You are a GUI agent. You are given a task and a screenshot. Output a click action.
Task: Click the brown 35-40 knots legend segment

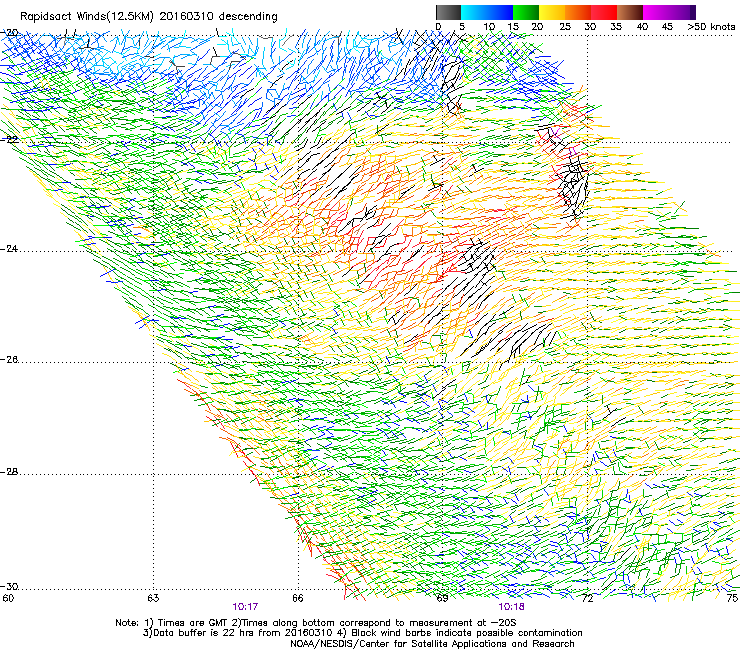click(x=630, y=12)
